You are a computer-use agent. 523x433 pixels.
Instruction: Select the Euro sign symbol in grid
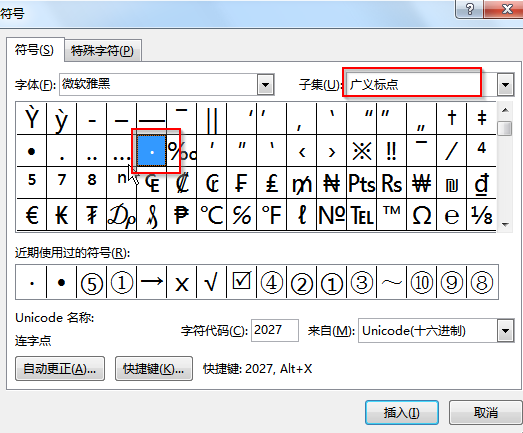[x=32, y=214]
